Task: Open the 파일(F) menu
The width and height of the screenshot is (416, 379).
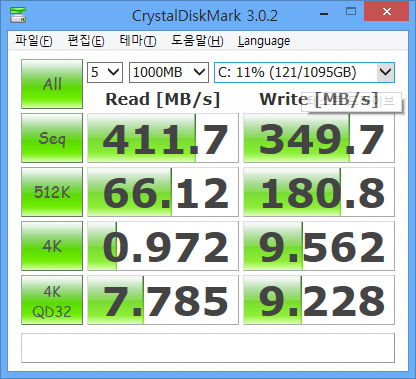Action: pyautogui.click(x=34, y=41)
